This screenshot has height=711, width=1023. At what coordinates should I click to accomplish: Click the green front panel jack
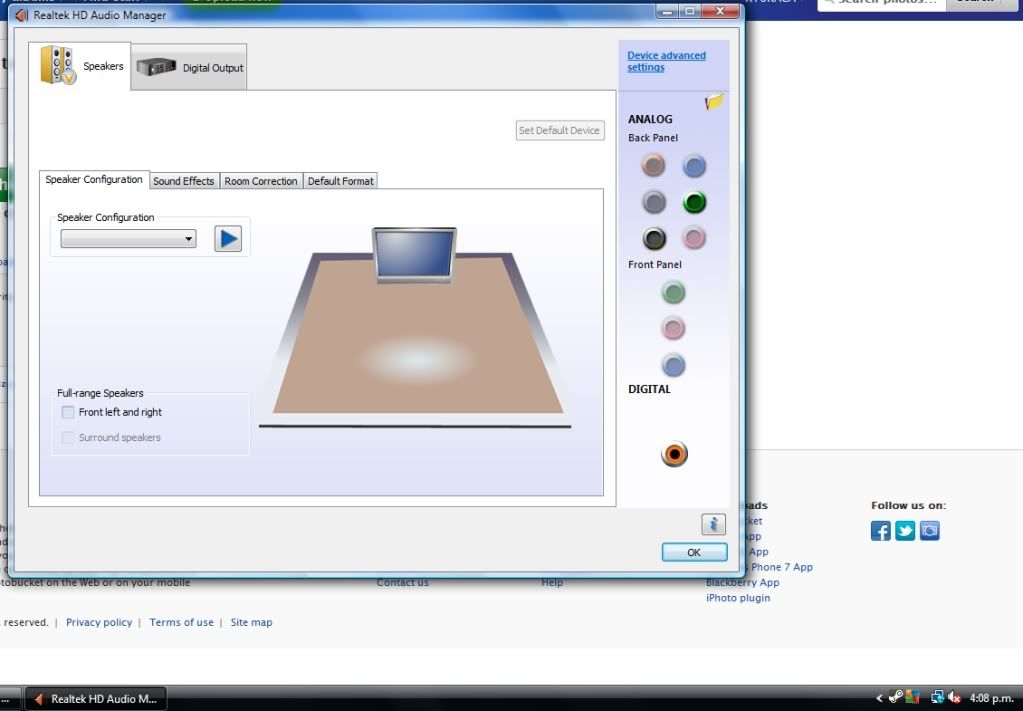point(673,292)
